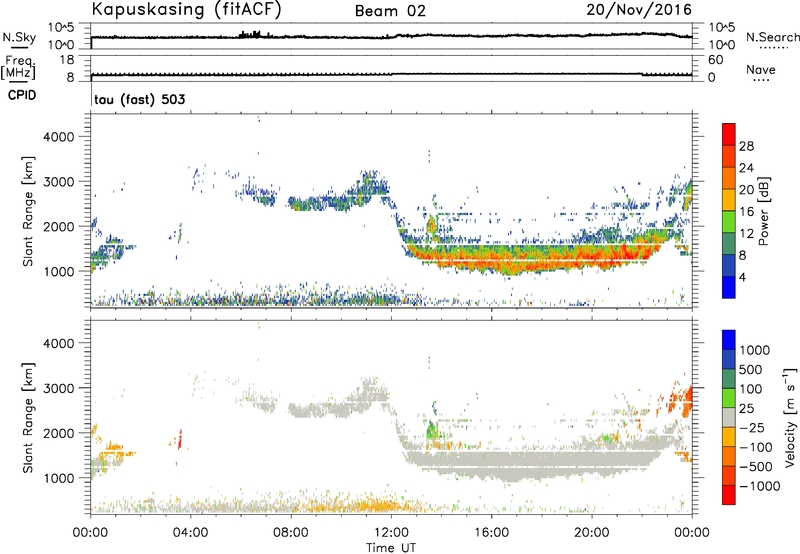800x554 pixels.
Task: Click the orange velocity scatter near 23:30
Action: (679, 398)
